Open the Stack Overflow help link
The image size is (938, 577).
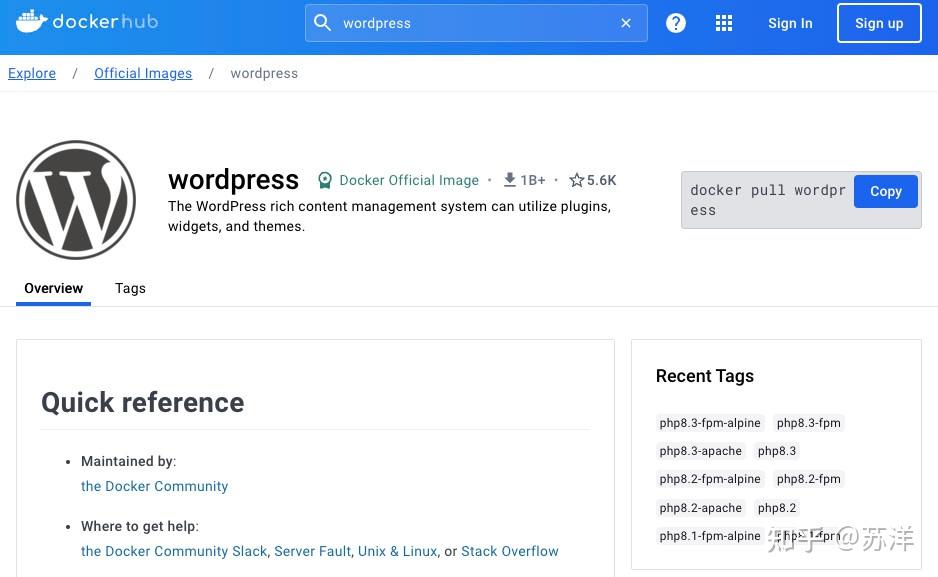[509, 551]
